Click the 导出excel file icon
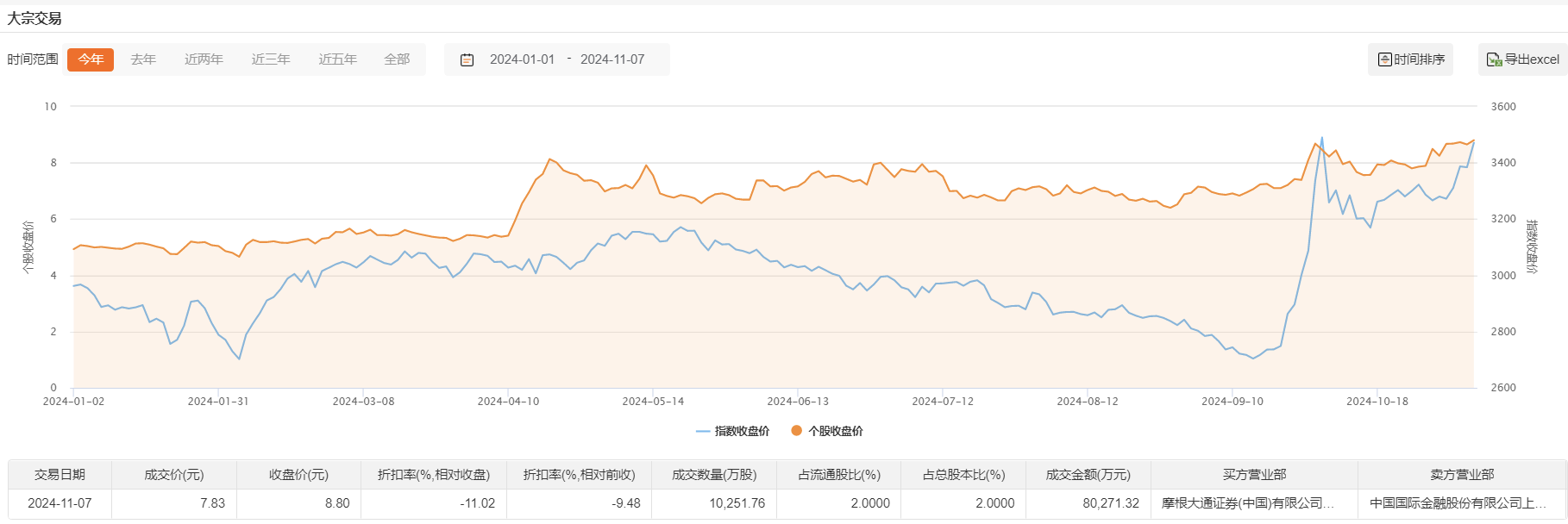The image size is (1568, 524). pos(1494,59)
